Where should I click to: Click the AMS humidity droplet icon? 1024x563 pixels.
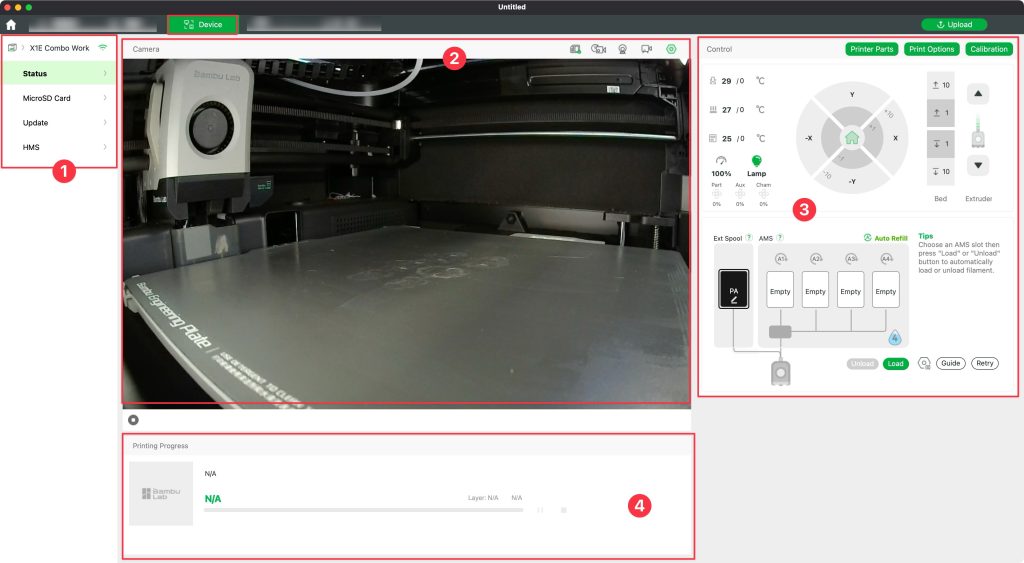coord(896,338)
